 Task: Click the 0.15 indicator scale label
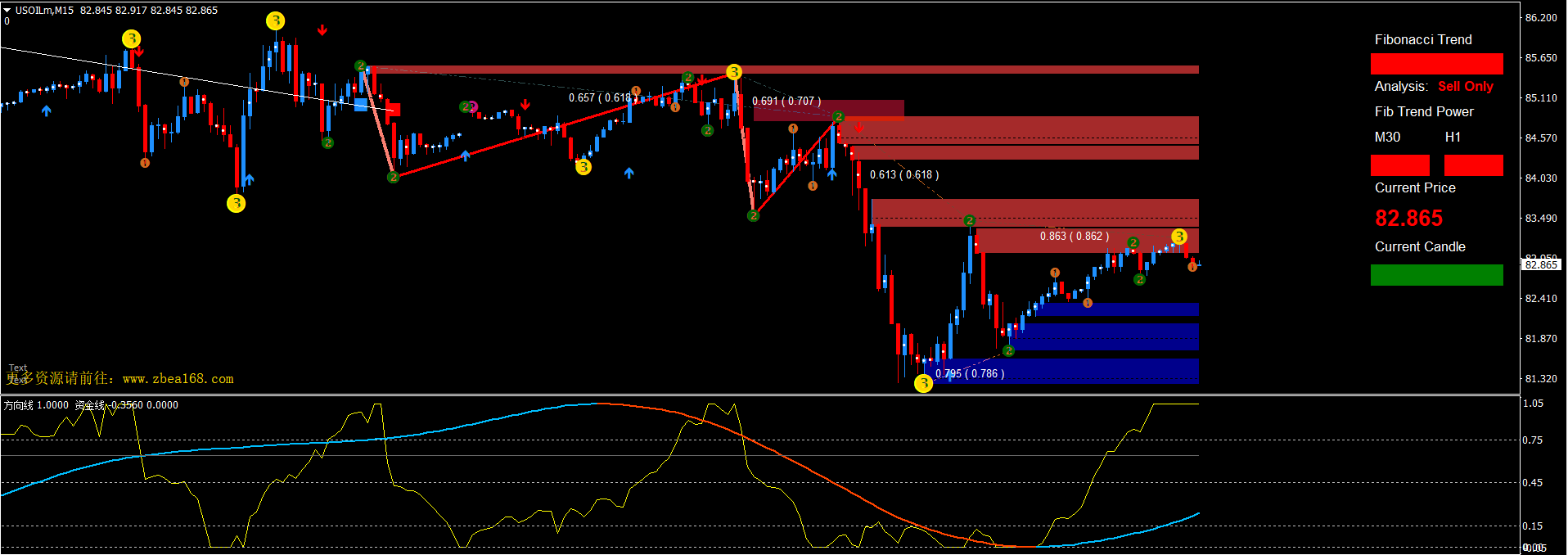pyautogui.click(x=1534, y=526)
